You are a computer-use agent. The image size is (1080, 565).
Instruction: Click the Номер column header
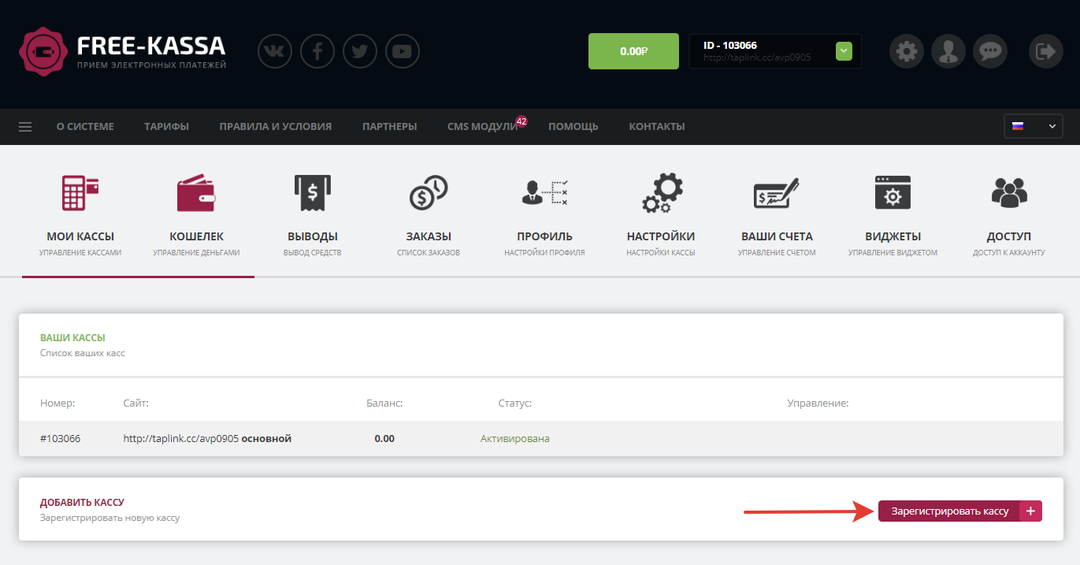pyautogui.click(x=57, y=403)
